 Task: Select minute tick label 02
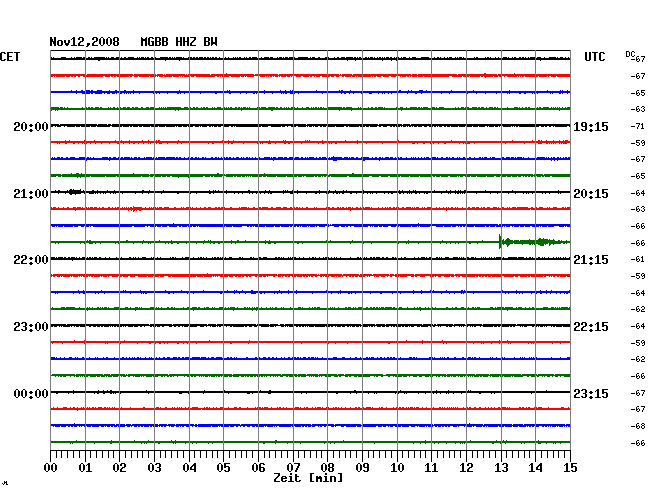(x=119, y=468)
